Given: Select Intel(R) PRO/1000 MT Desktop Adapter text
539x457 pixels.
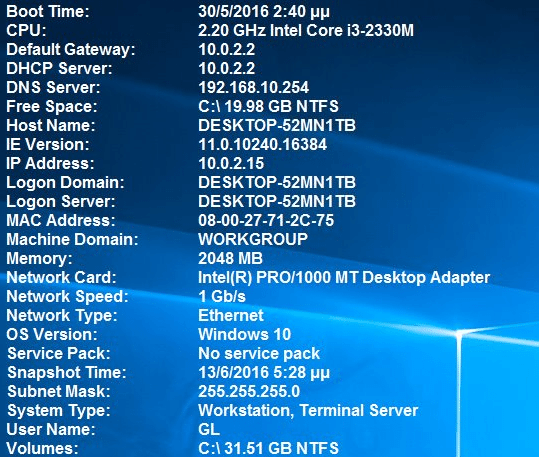Looking at the screenshot, I should [x=344, y=278].
